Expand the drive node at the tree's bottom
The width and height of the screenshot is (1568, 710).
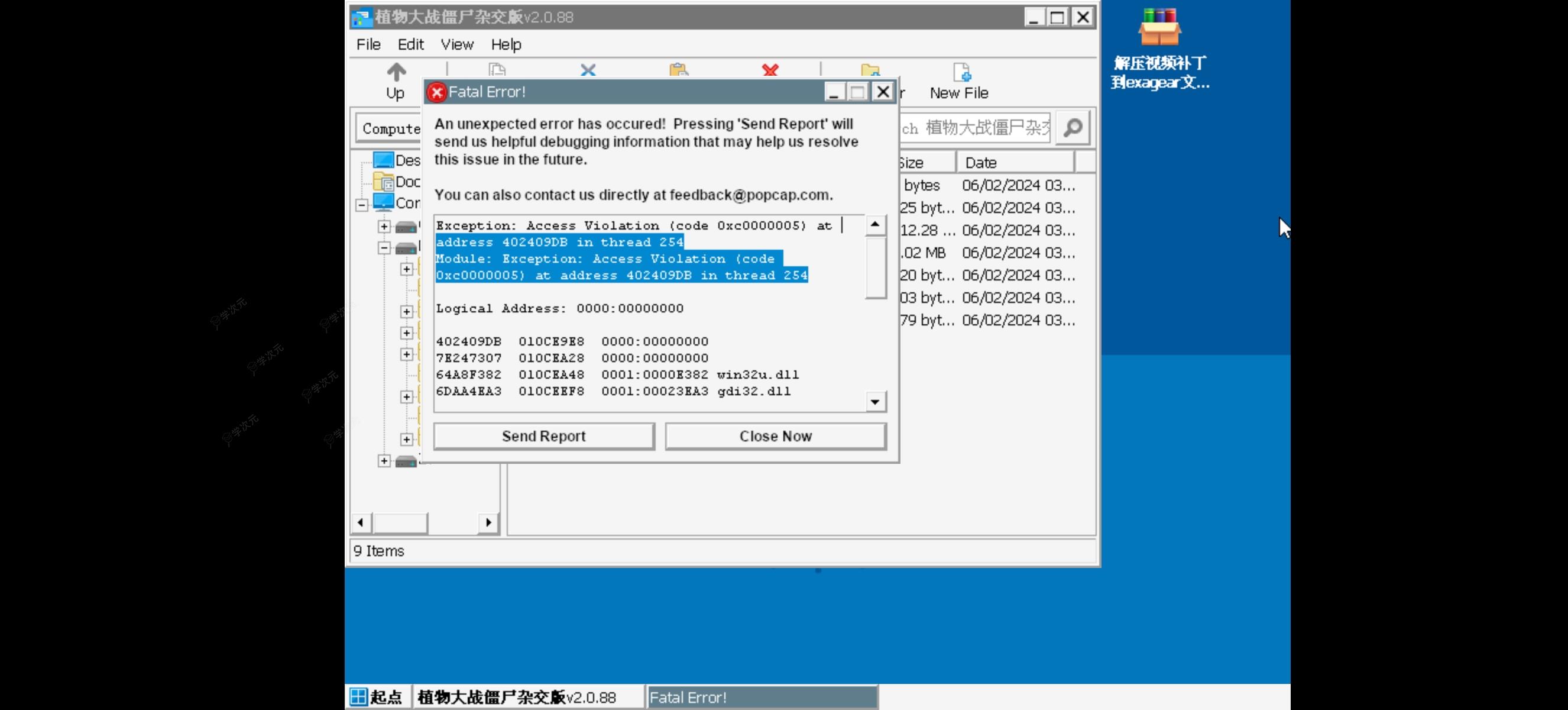tap(384, 461)
